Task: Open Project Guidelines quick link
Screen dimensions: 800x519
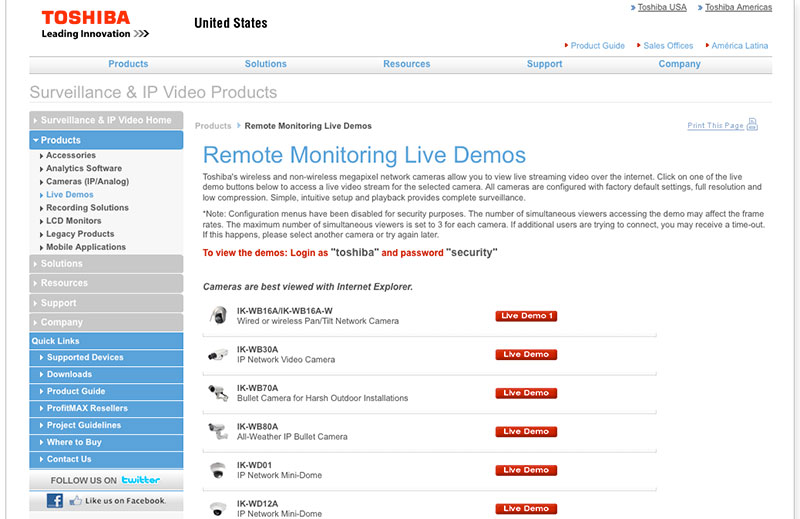Action: [x=106, y=425]
